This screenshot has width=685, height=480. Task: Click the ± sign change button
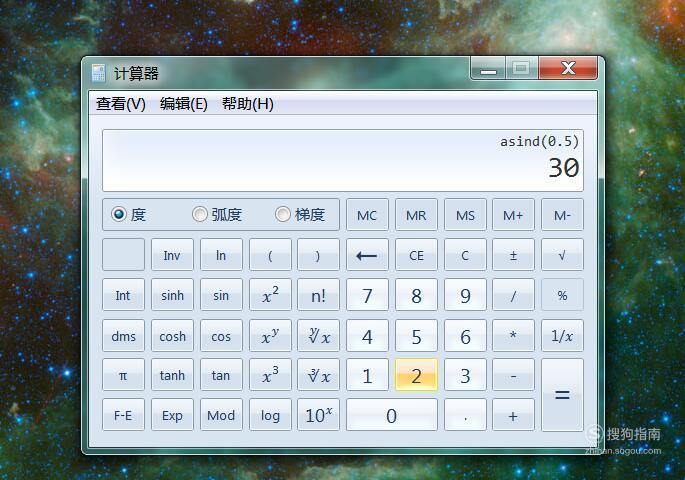(513, 255)
